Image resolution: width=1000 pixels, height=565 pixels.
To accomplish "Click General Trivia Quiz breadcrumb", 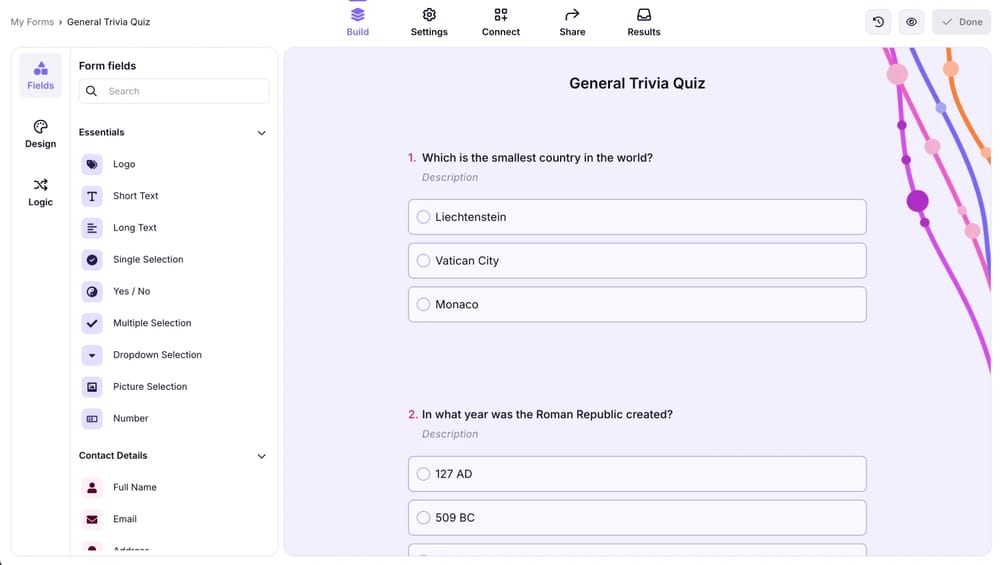I will 108,22.
